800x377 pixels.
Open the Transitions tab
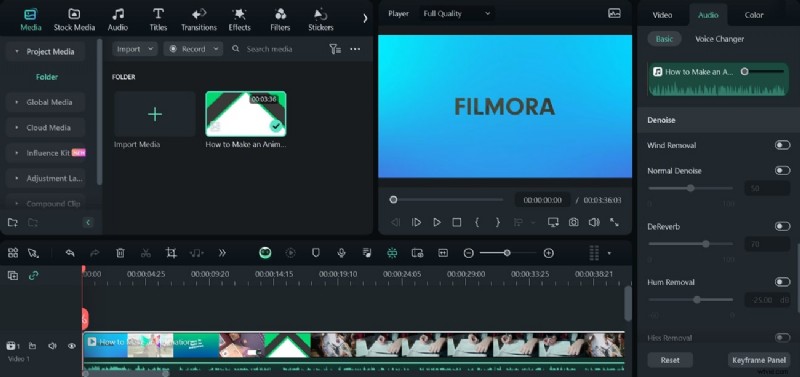198,19
